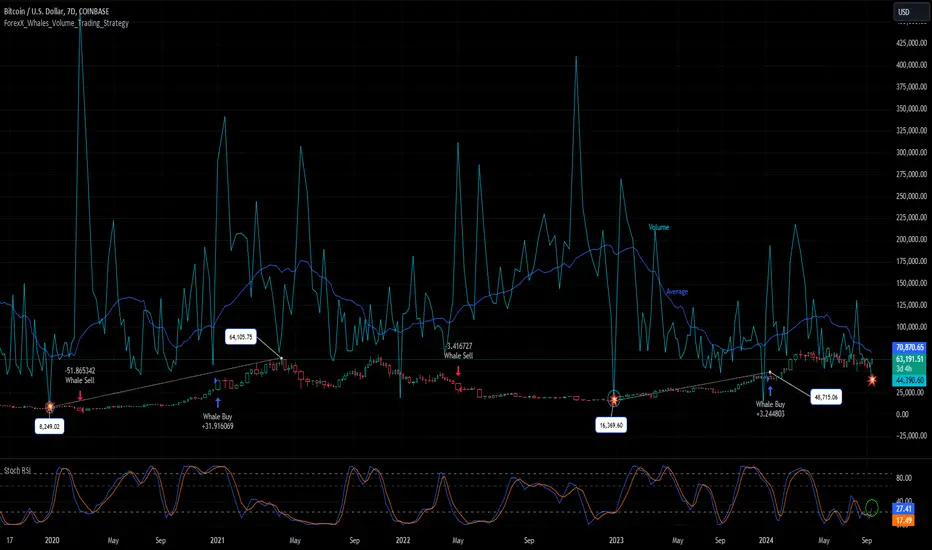The width and height of the screenshot is (932, 550).
Task: Click the Whale Buy +3.244803 annotation
Action: pos(770,409)
